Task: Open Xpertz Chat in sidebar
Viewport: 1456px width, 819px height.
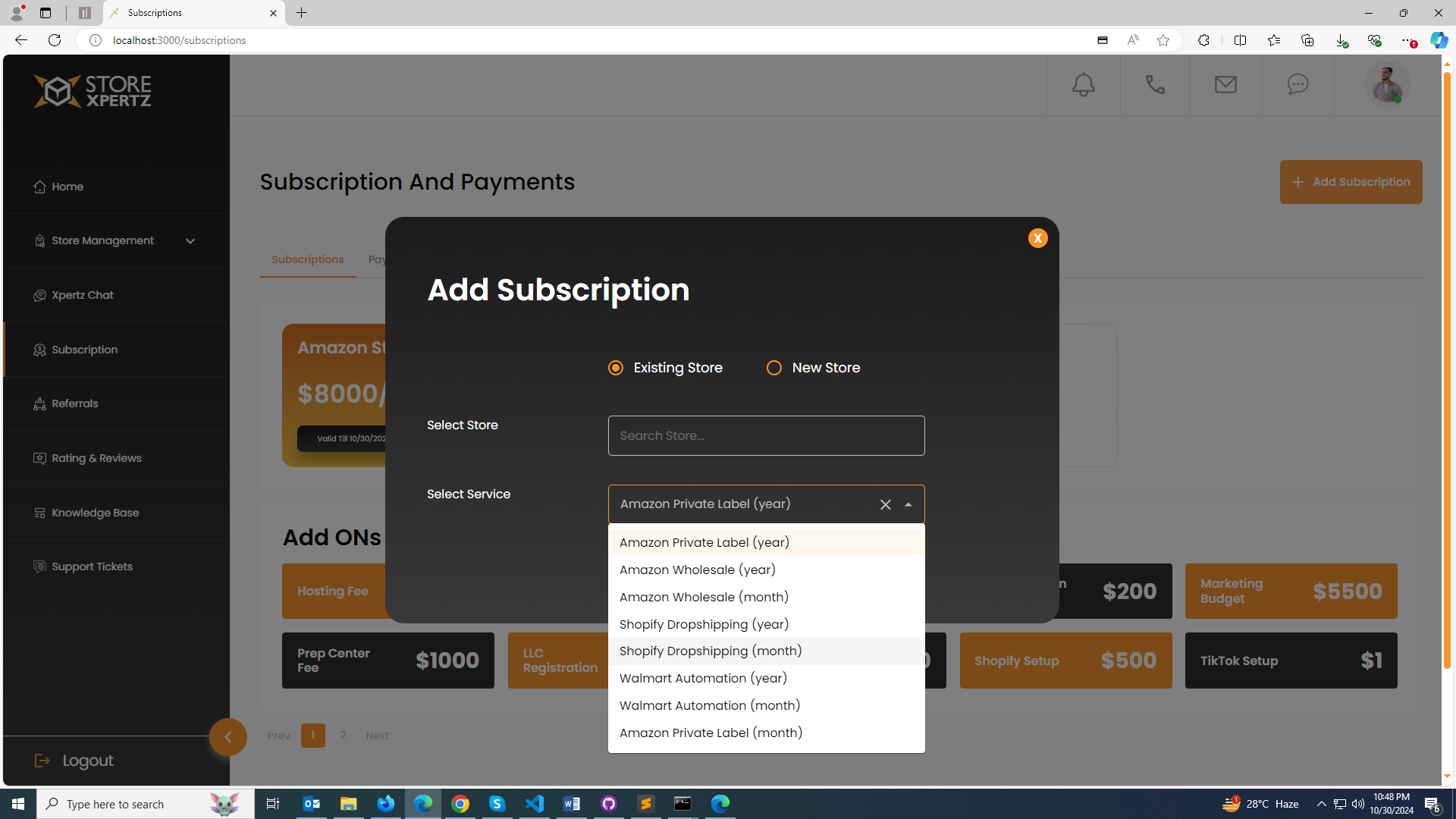Action: (116, 295)
